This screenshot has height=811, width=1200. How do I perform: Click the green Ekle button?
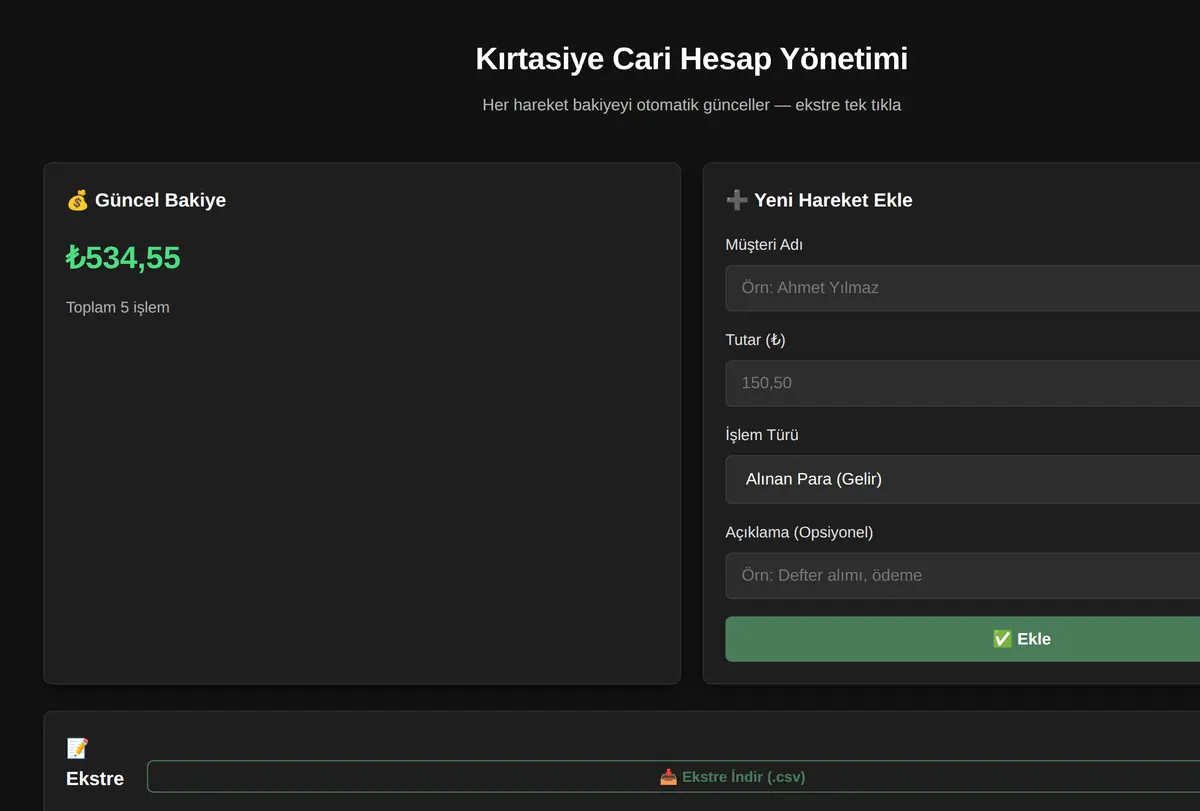tap(962, 639)
